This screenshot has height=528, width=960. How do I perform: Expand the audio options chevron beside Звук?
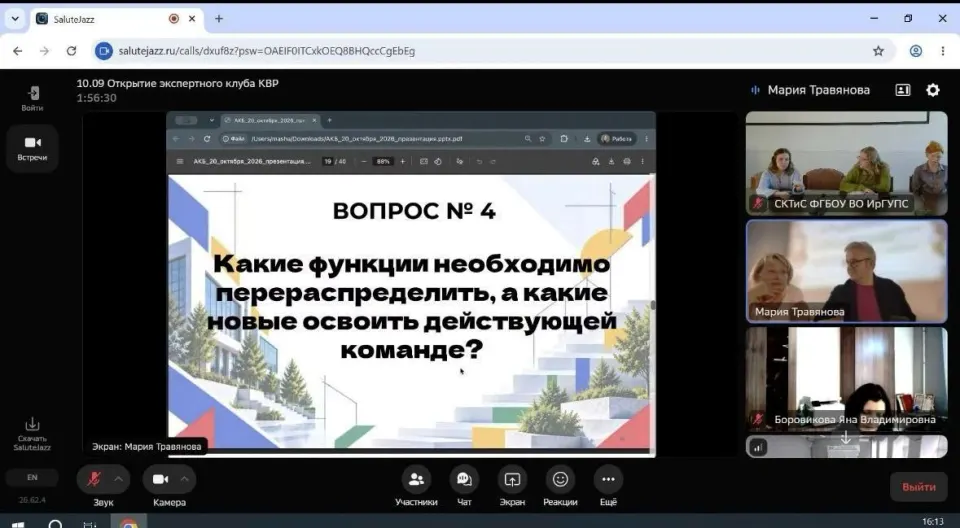click(x=119, y=479)
